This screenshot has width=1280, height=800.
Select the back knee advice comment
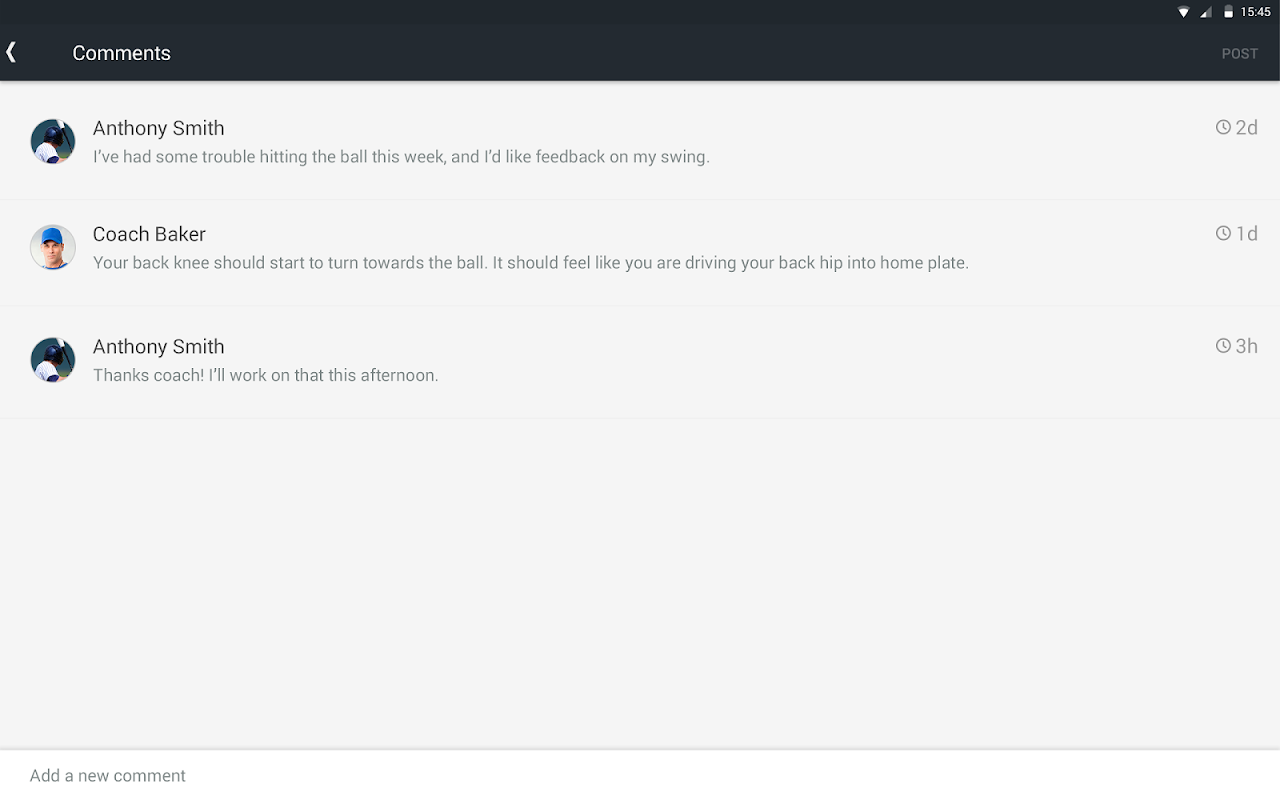coord(531,263)
